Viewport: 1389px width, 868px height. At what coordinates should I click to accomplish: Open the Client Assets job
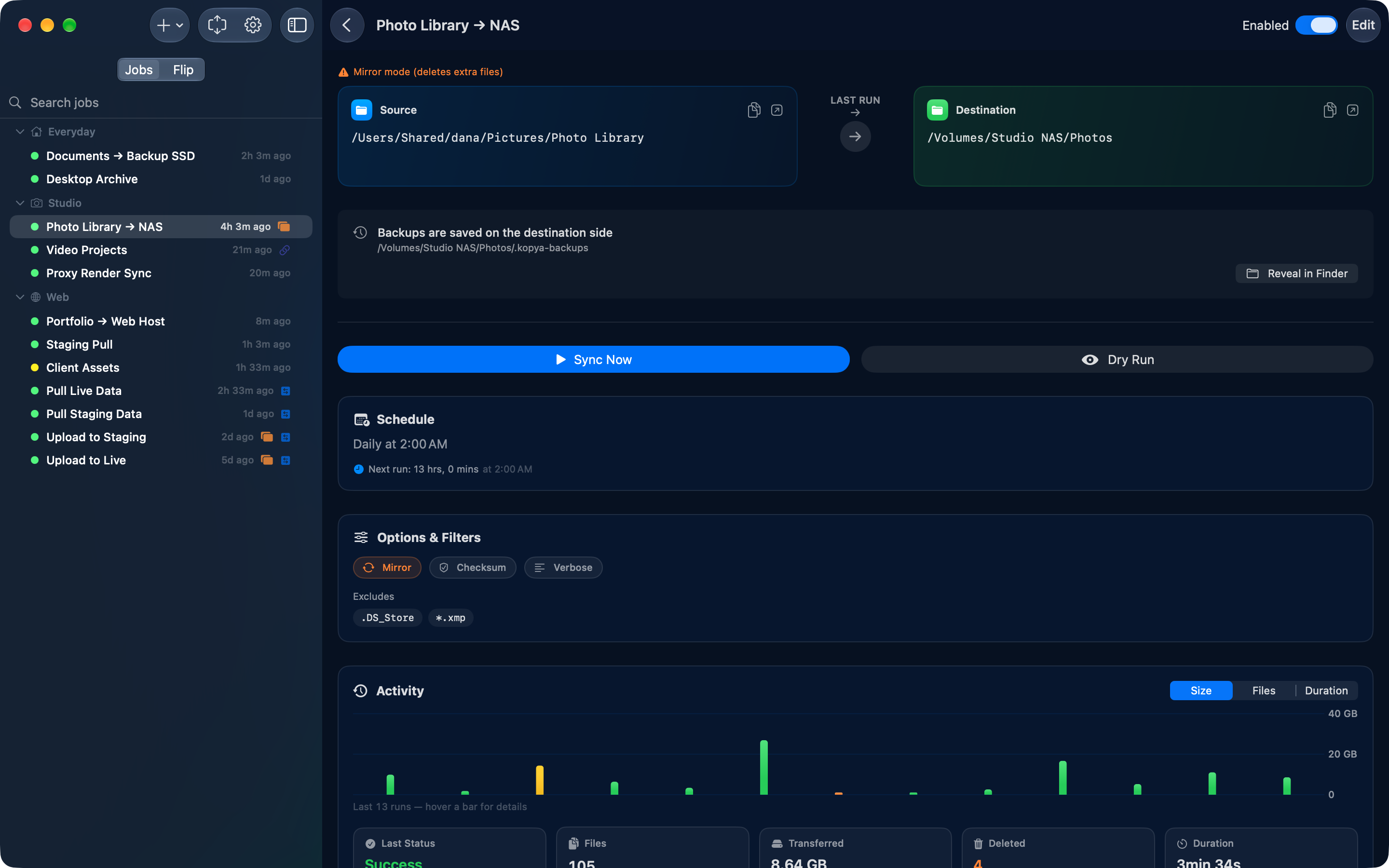pos(161,367)
